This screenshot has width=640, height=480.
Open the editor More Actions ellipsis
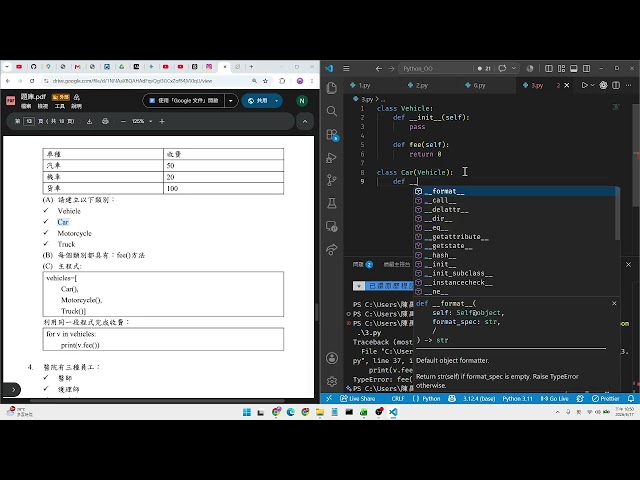(x=629, y=85)
